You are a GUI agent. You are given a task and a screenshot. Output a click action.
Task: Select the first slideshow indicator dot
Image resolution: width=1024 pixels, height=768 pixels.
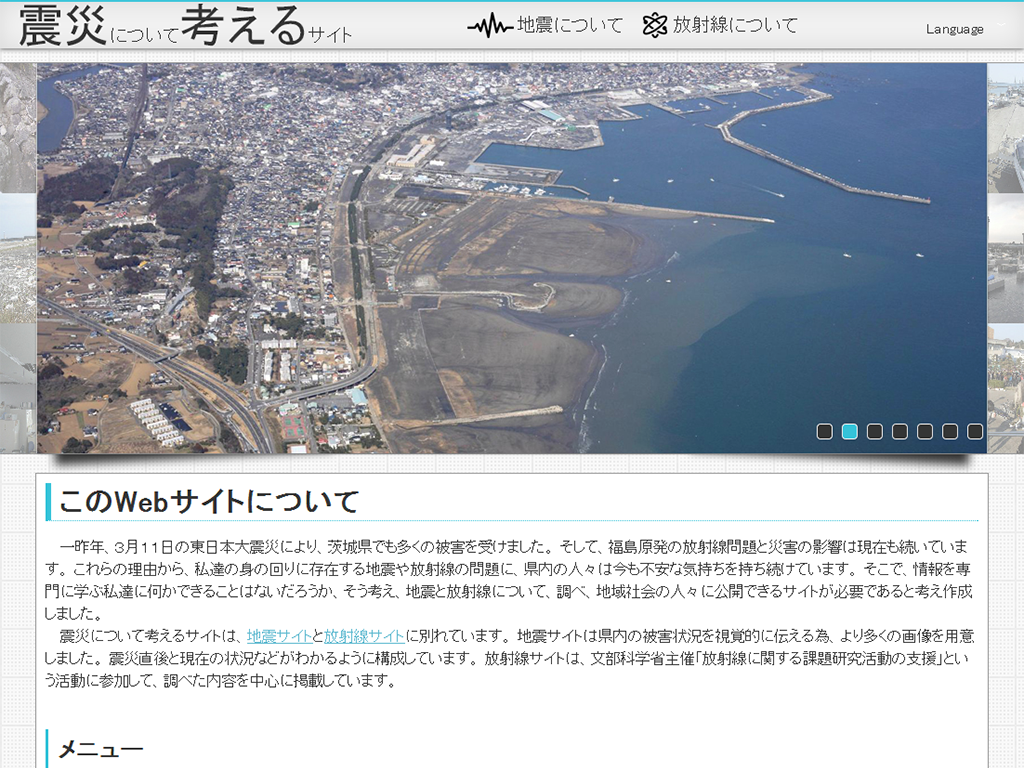825,431
